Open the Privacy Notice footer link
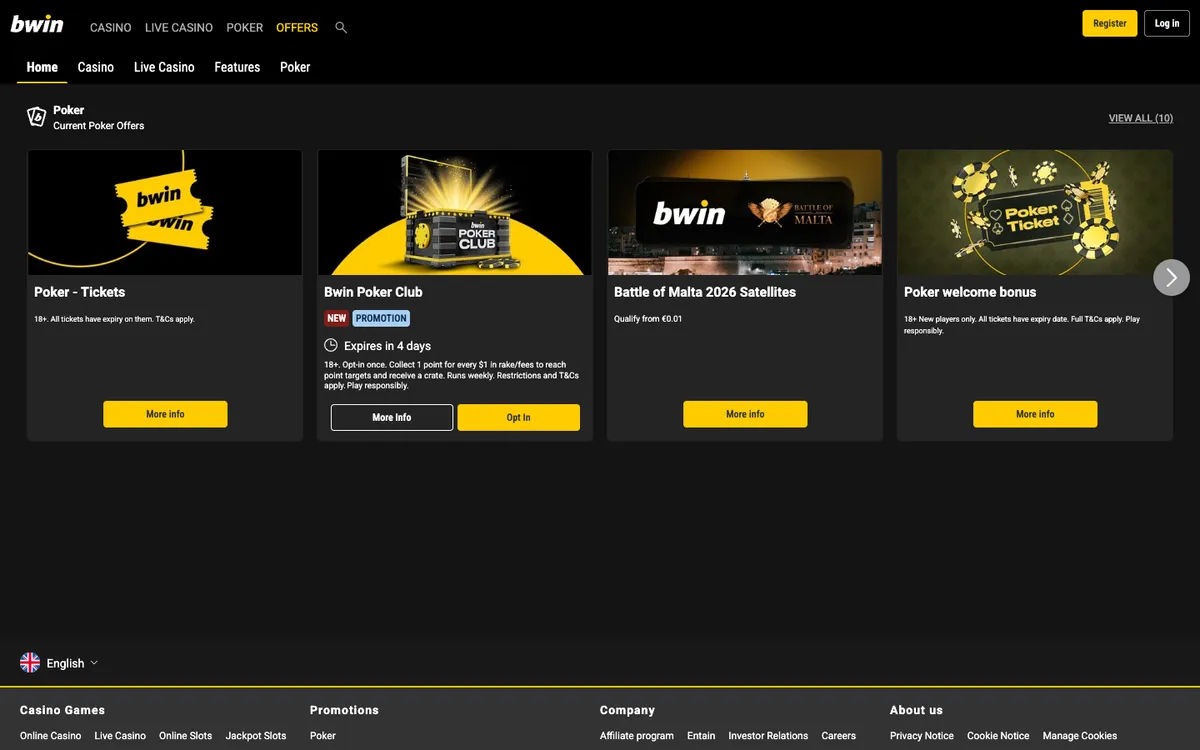 point(922,736)
